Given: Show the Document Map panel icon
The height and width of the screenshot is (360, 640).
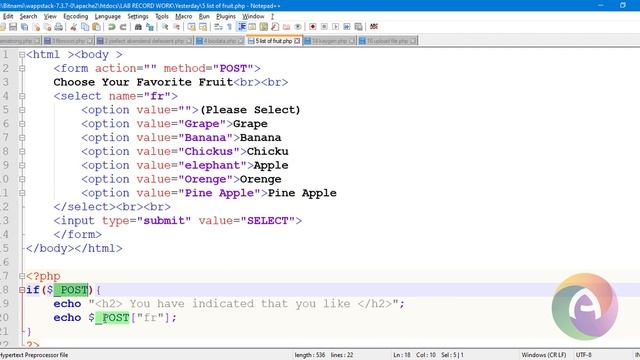Looking at the screenshot, I should click(x=264, y=27).
